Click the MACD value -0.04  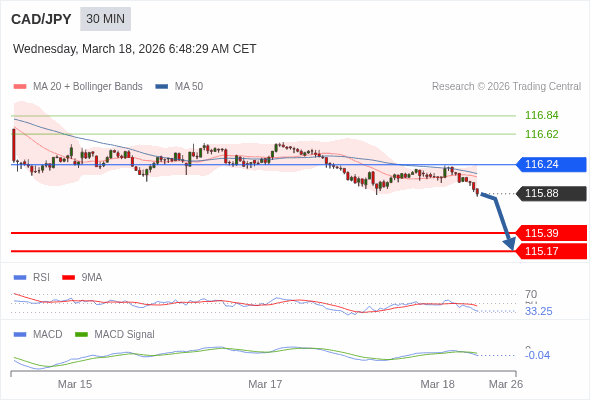coord(537,355)
